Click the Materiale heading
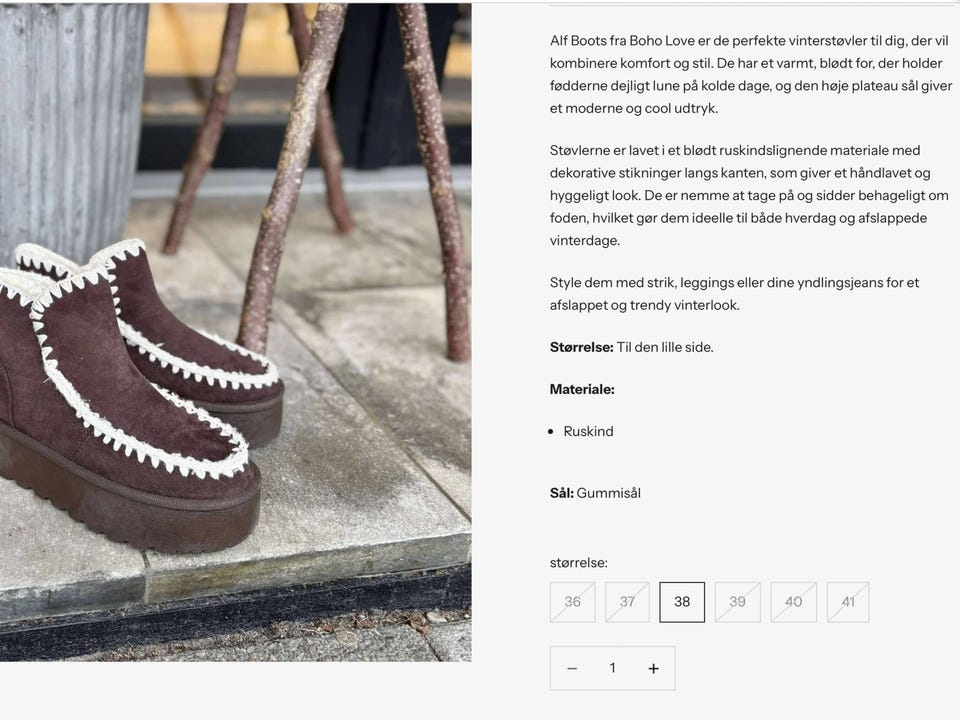 (x=582, y=389)
